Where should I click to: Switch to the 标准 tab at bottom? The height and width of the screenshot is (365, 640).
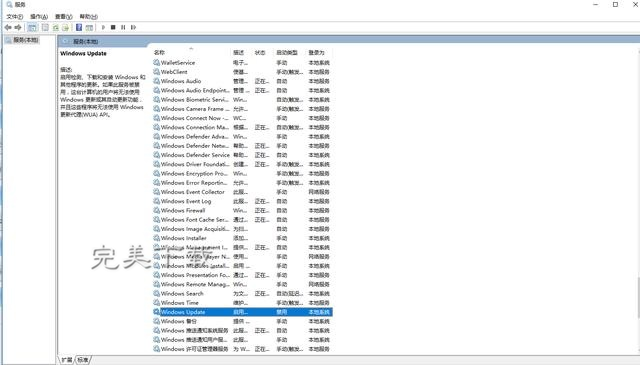click(x=83, y=360)
